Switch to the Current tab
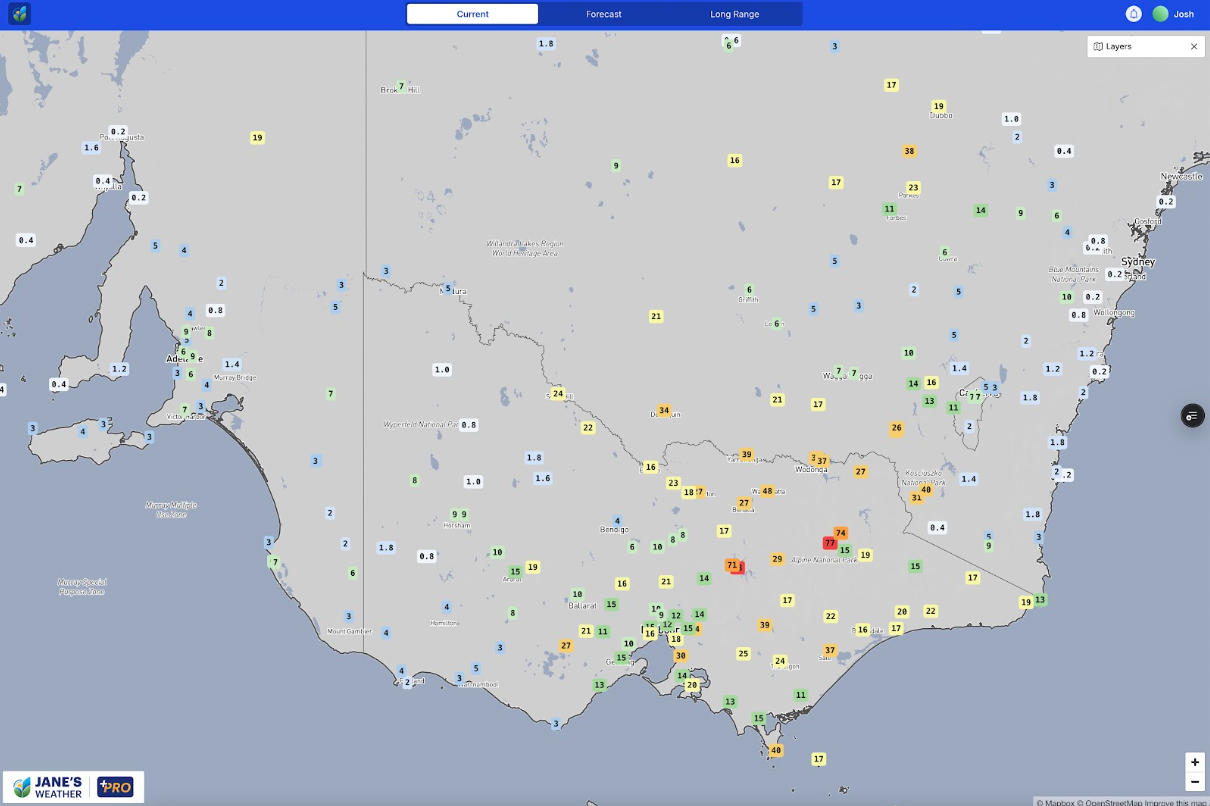The width and height of the screenshot is (1210, 806). [472, 14]
